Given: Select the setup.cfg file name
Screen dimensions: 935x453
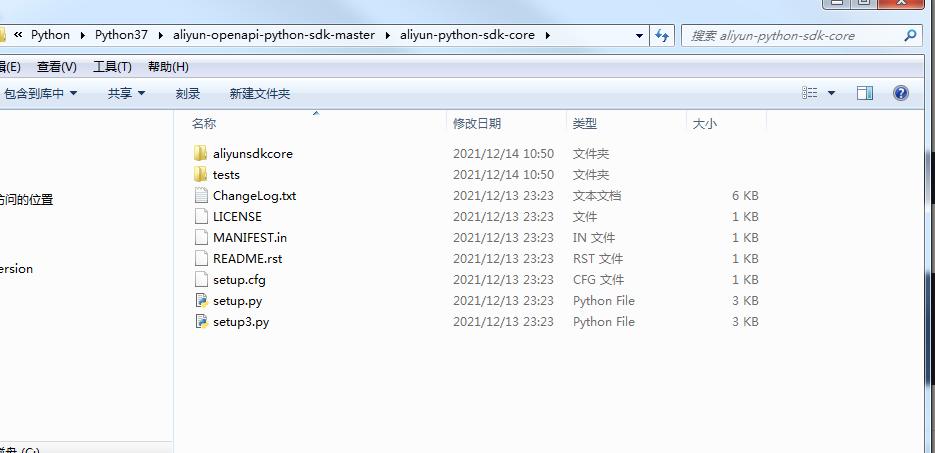Looking at the screenshot, I should point(239,280).
